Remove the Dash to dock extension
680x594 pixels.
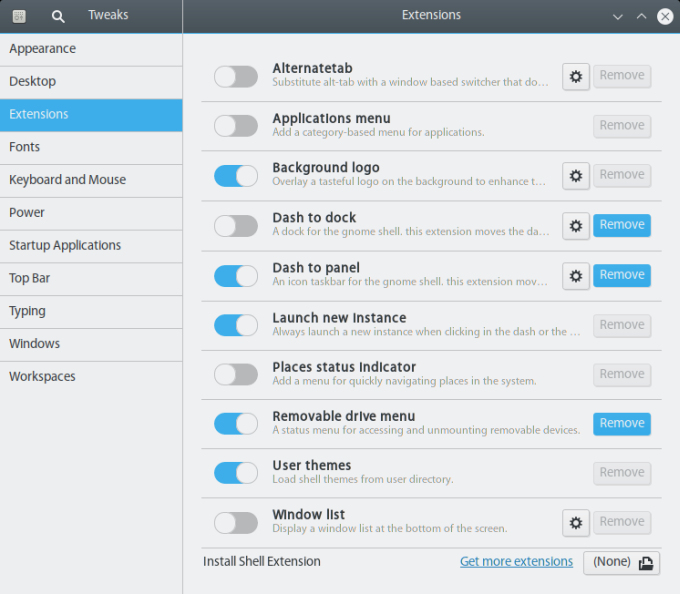click(622, 225)
